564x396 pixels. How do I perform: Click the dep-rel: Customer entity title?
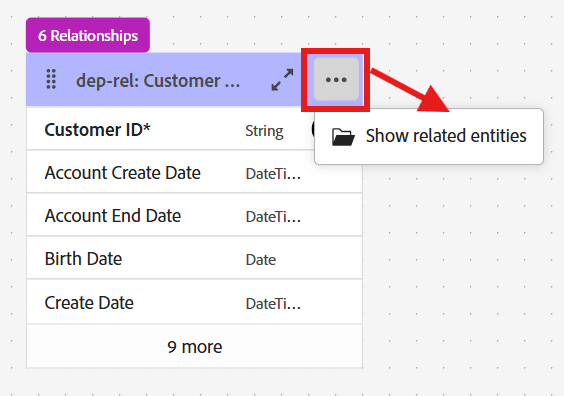[158, 81]
